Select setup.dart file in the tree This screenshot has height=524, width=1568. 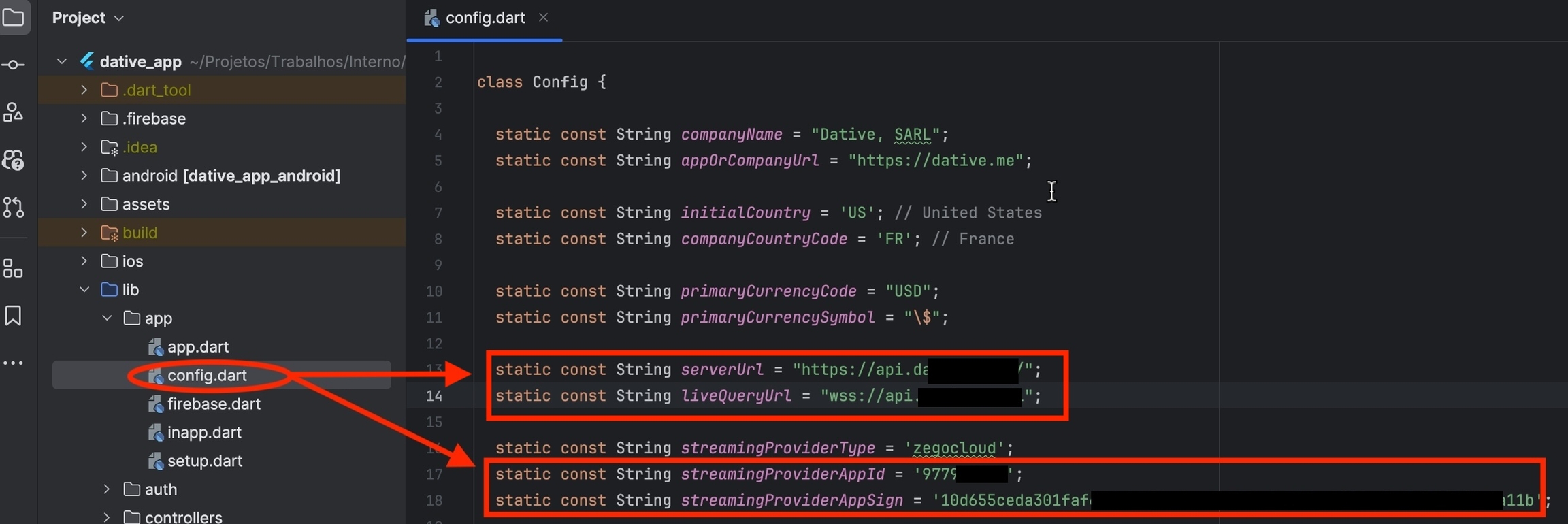coord(205,461)
